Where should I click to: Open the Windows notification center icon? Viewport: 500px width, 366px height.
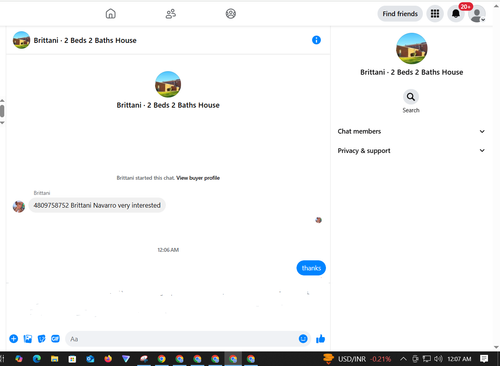[484, 359]
